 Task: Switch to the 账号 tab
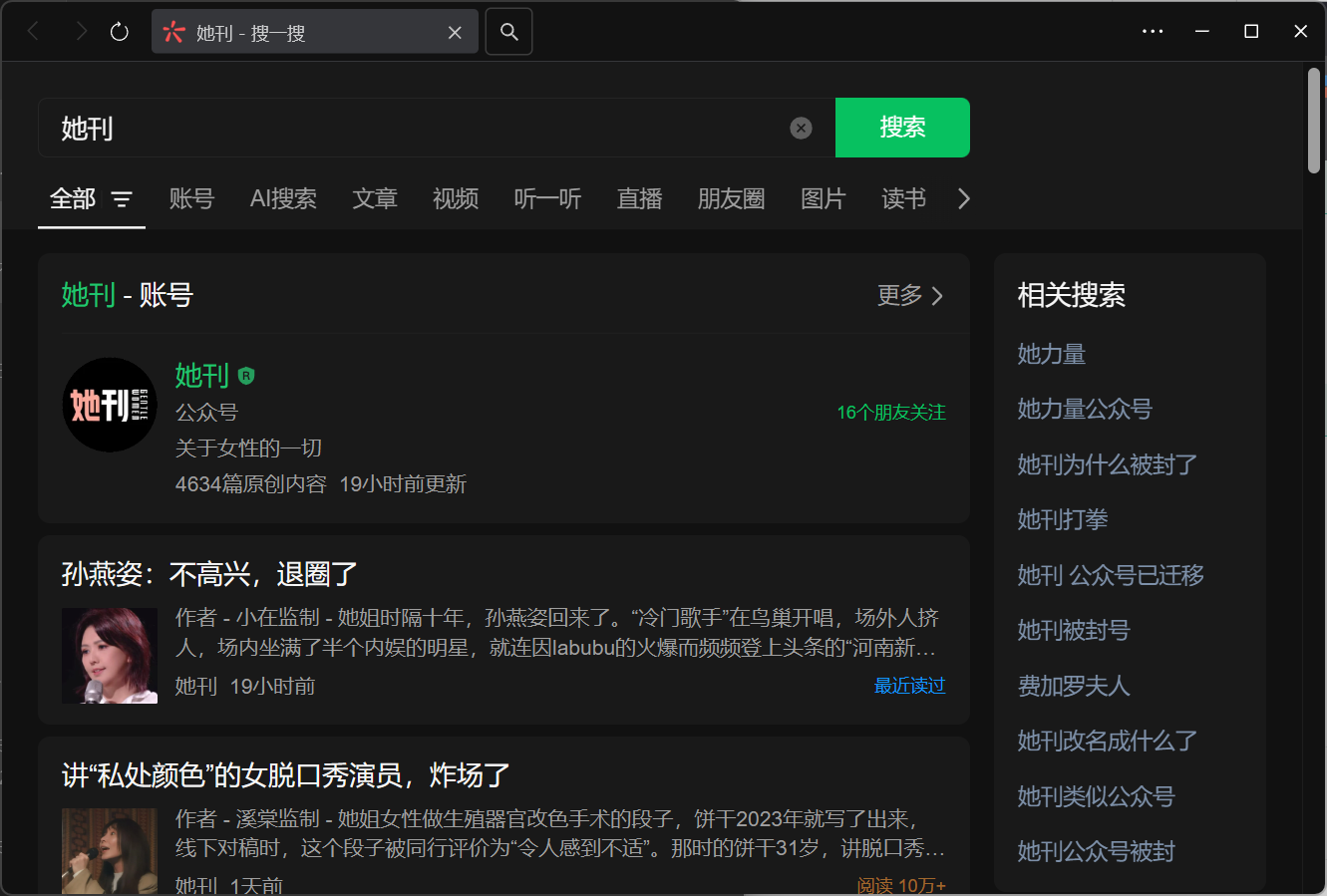point(191,199)
